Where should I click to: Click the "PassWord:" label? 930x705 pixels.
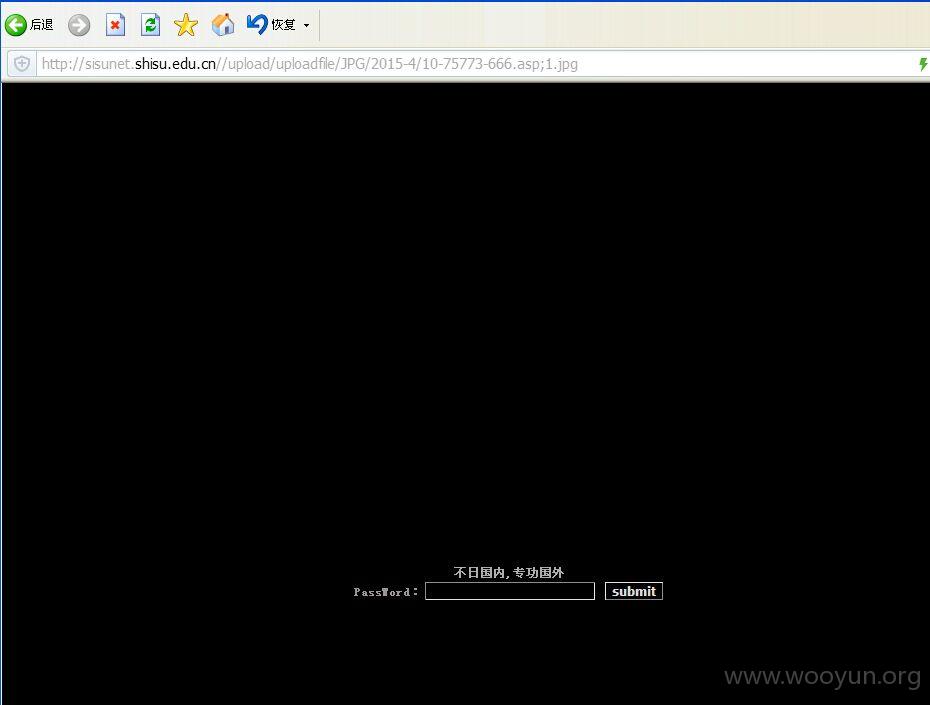(386, 592)
